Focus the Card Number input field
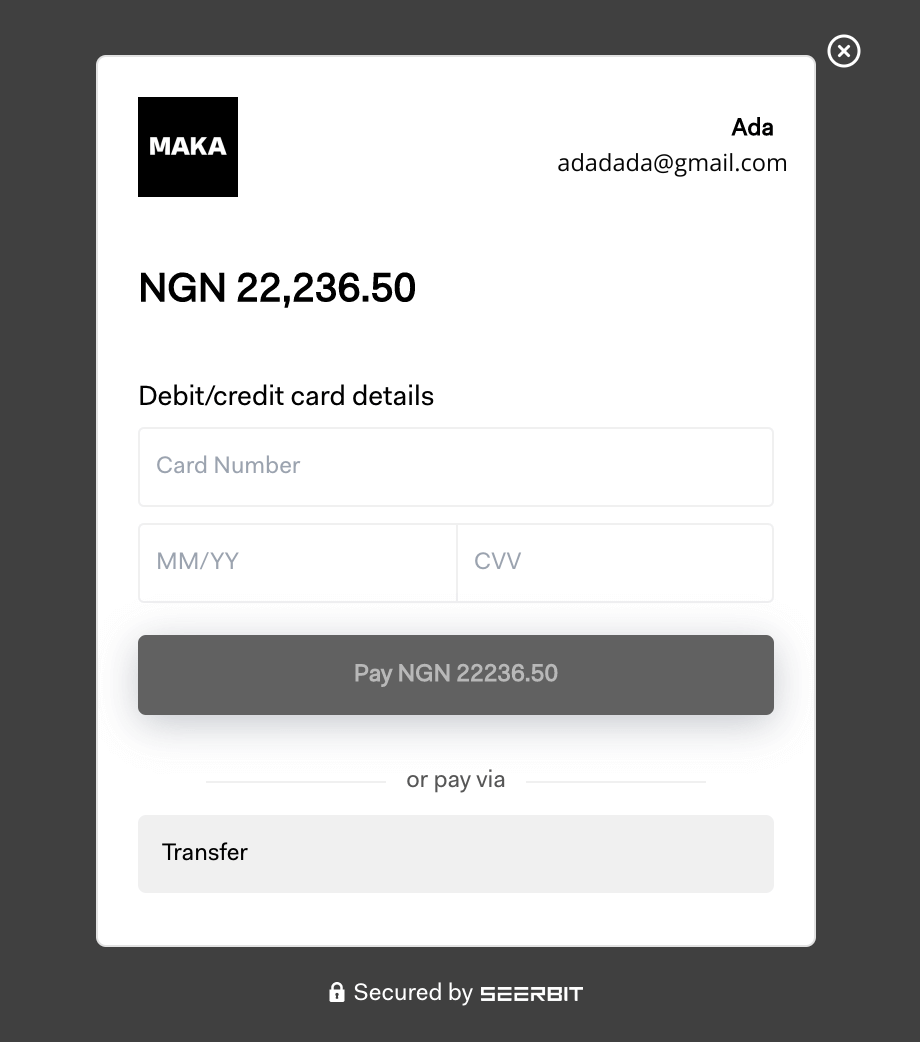920x1042 pixels. click(456, 467)
